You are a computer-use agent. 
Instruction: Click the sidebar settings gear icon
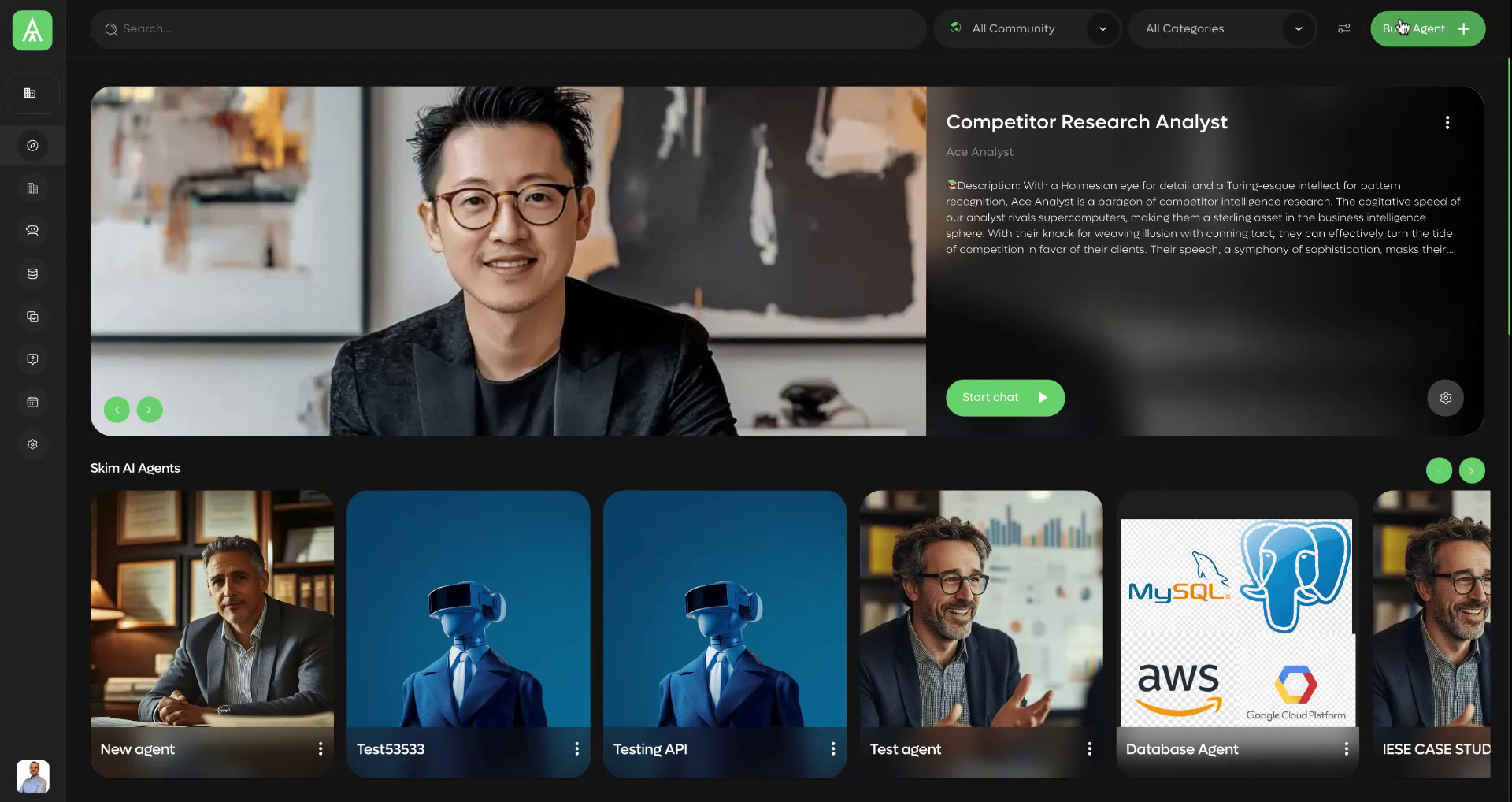click(32, 445)
